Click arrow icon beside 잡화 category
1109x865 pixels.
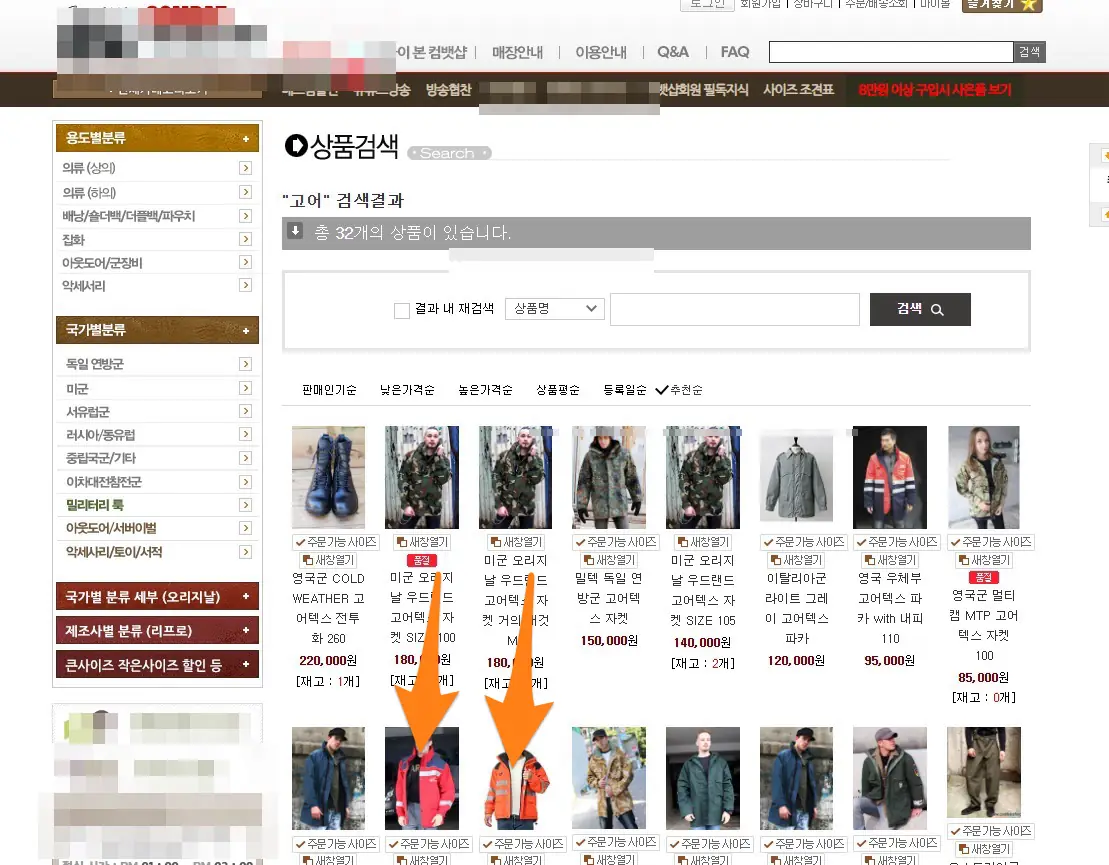point(245,239)
